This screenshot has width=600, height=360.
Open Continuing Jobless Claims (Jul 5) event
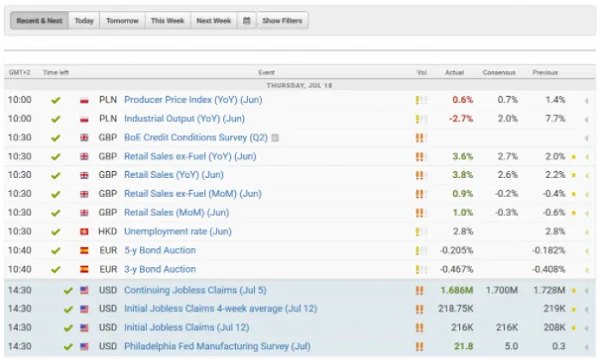[x=195, y=290]
